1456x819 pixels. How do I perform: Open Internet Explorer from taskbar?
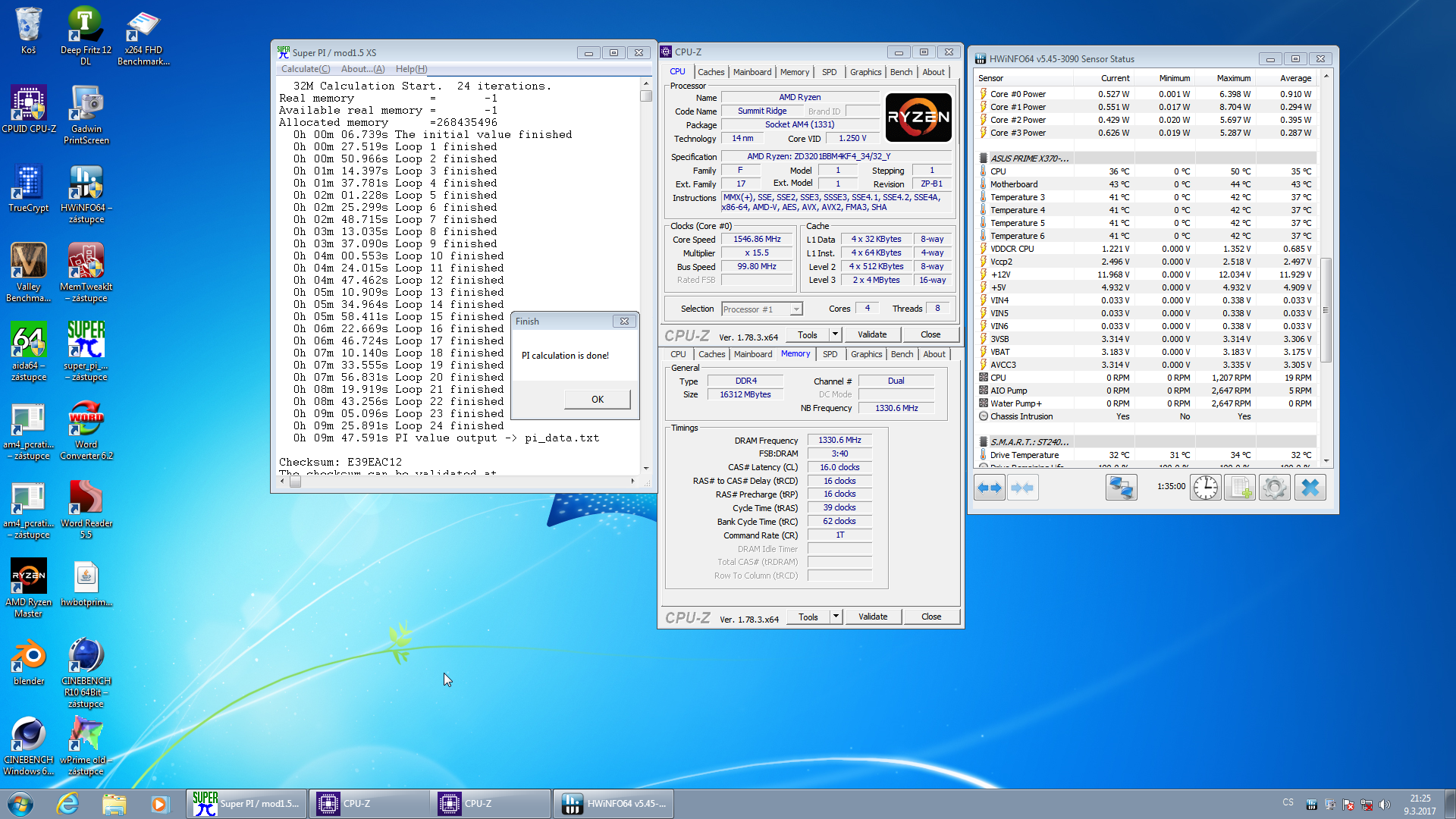(67, 804)
